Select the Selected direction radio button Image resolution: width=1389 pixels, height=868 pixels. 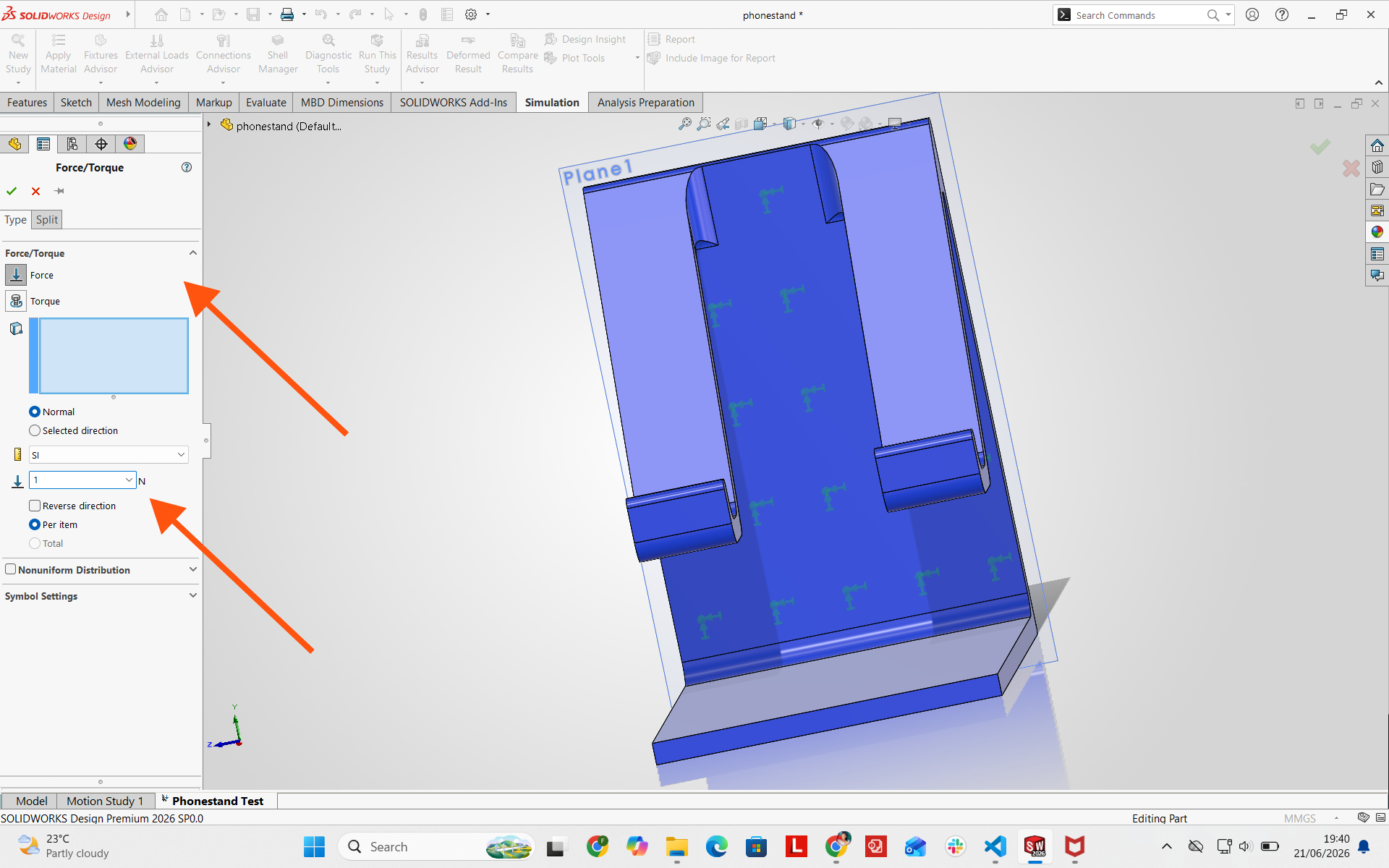(35, 430)
